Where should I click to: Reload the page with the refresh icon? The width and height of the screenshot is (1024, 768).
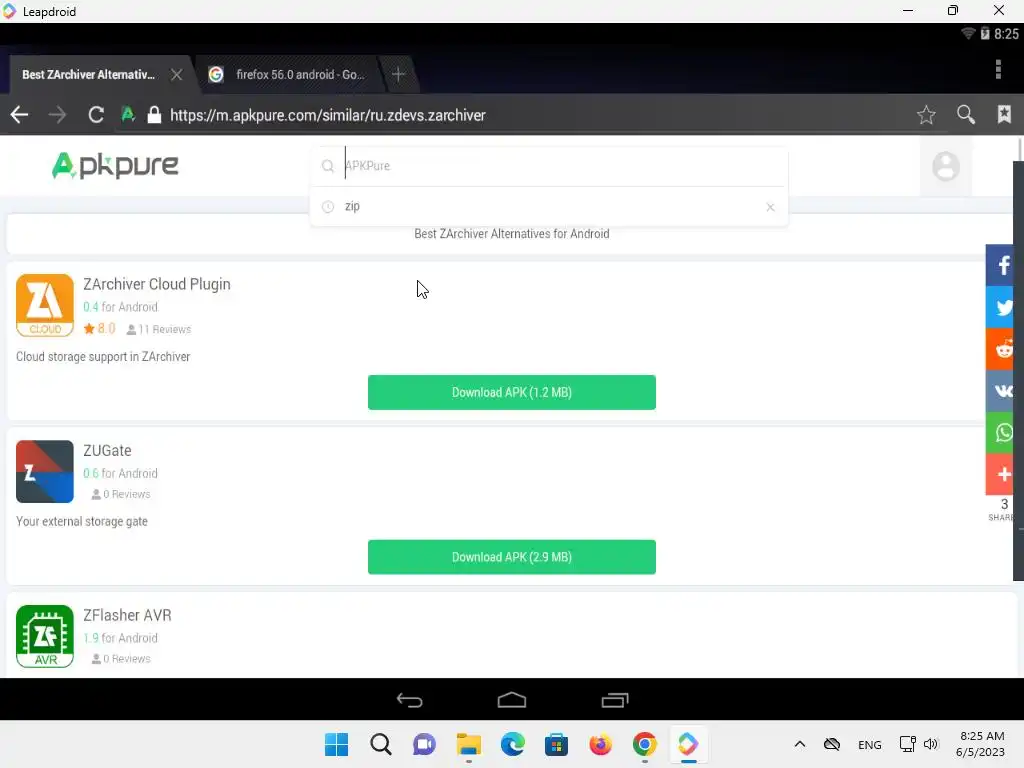pyautogui.click(x=96, y=115)
